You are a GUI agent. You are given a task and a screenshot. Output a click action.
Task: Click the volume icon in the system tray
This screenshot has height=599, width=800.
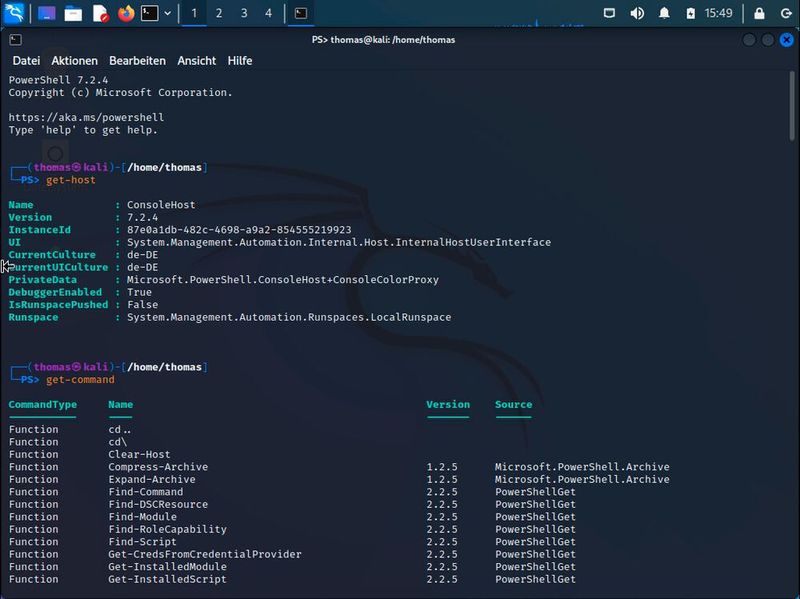pyautogui.click(x=636, y=13)
